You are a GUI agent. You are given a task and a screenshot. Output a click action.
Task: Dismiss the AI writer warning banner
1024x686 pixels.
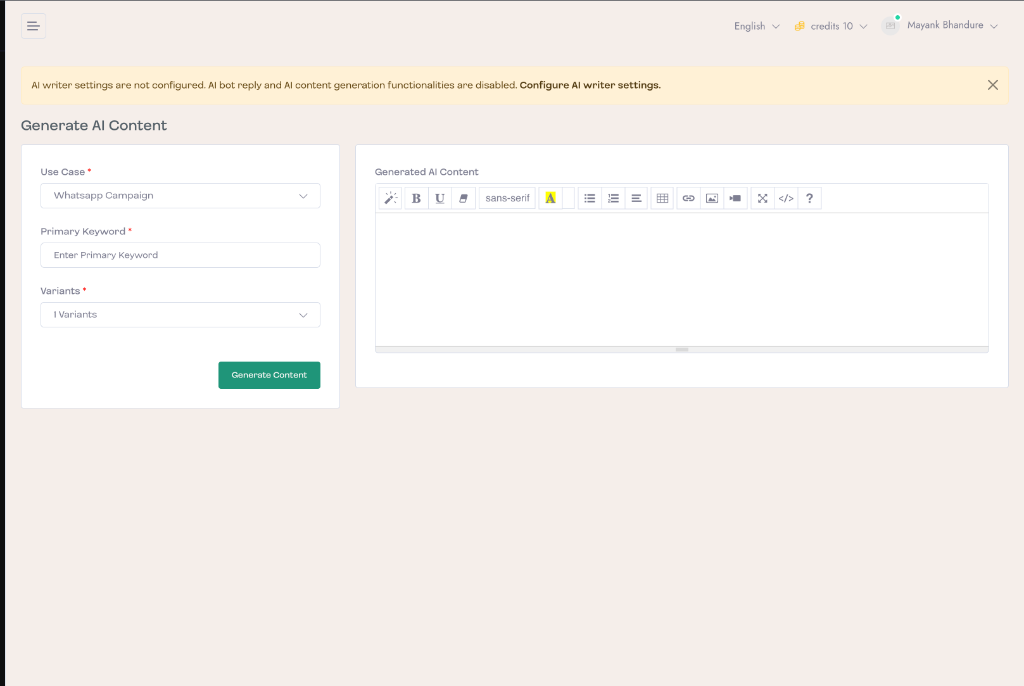pos(993,85)
